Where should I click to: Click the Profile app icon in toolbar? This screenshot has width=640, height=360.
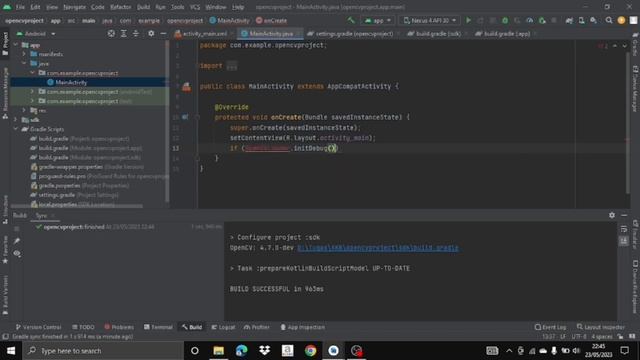pos(529,20)
